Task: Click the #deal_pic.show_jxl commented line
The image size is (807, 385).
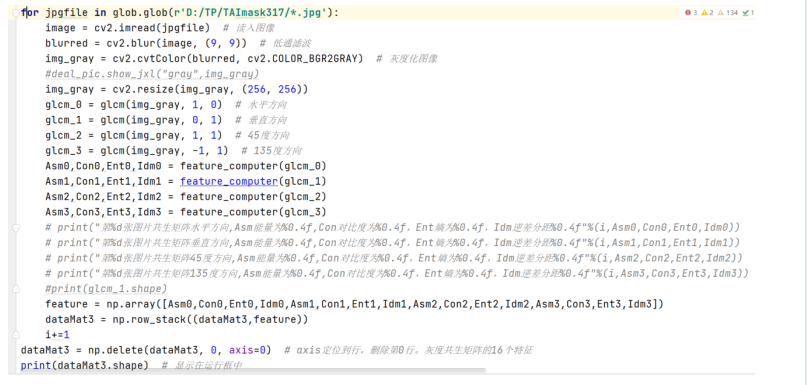Action: (x=152, y=74)
